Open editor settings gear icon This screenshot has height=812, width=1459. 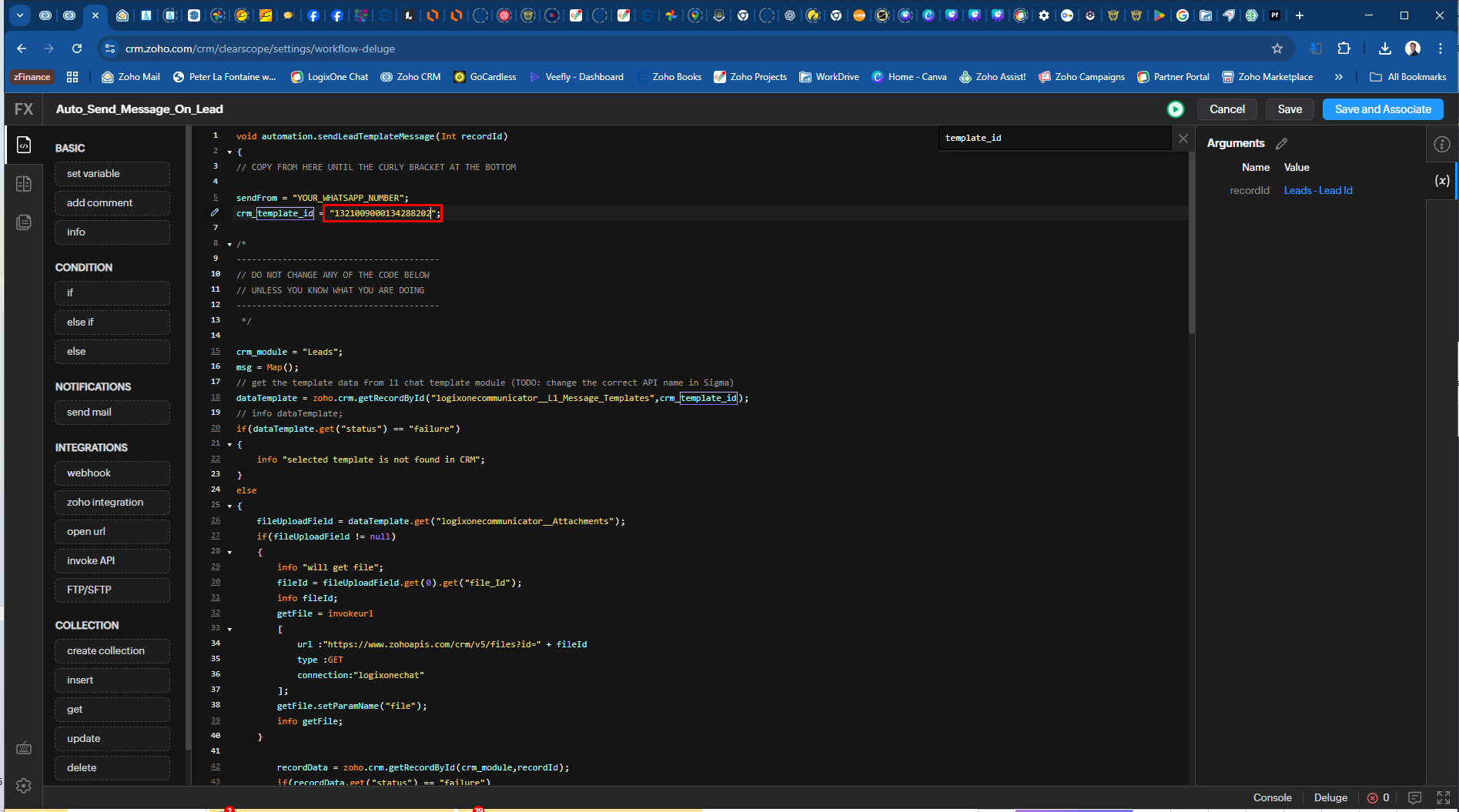pos(24,785)
